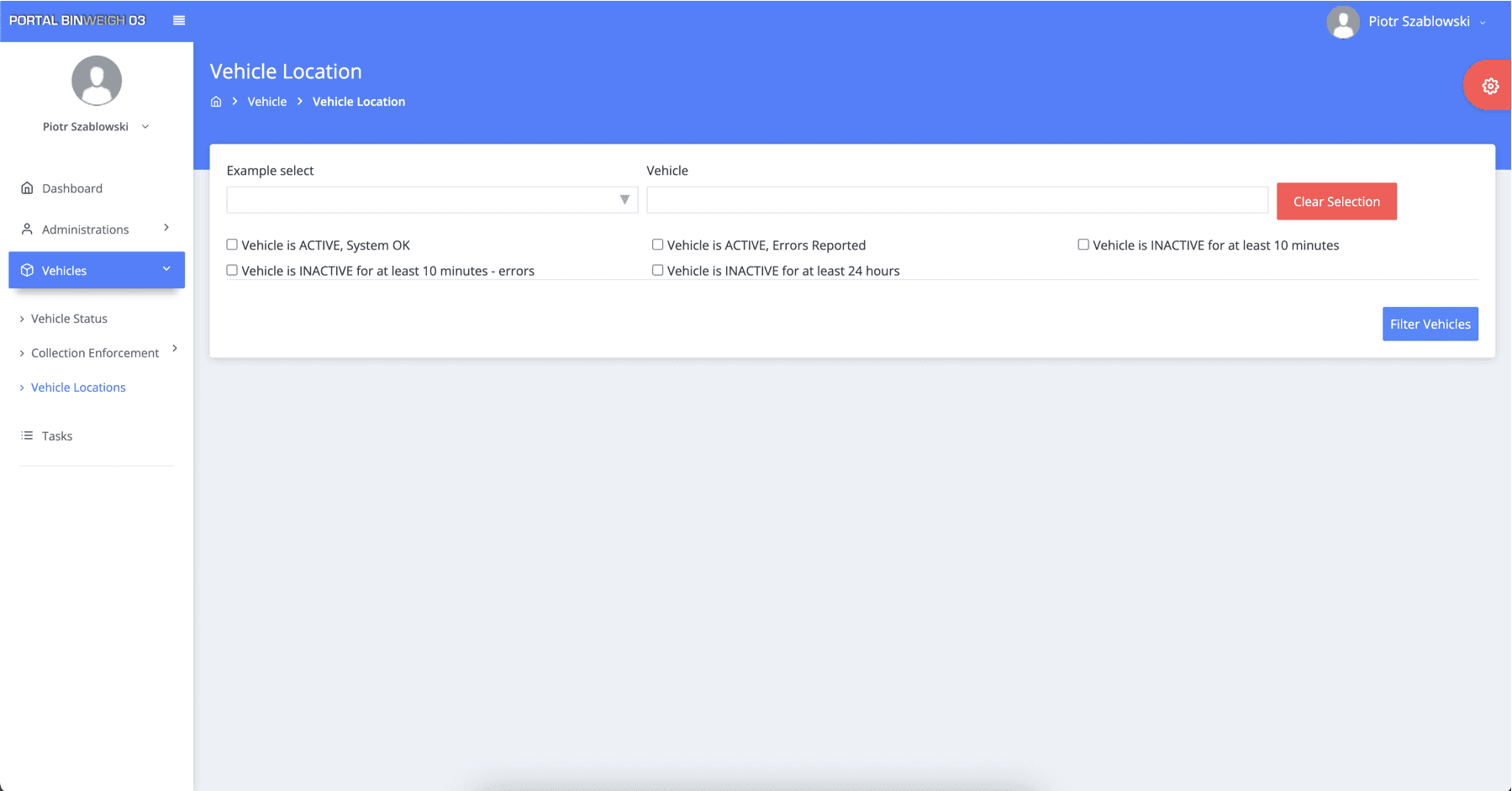Select Vehicles menu item

(97, 270)
